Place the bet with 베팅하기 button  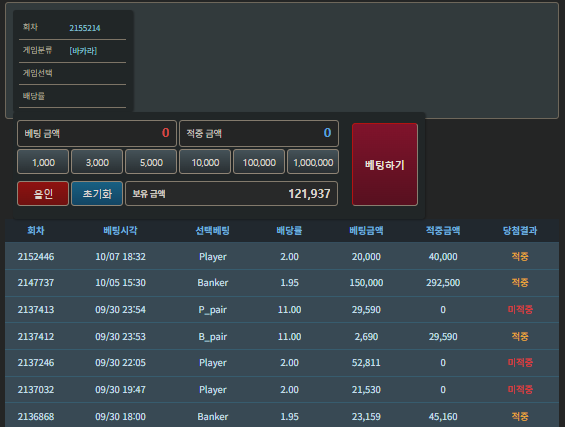point(385,165)
